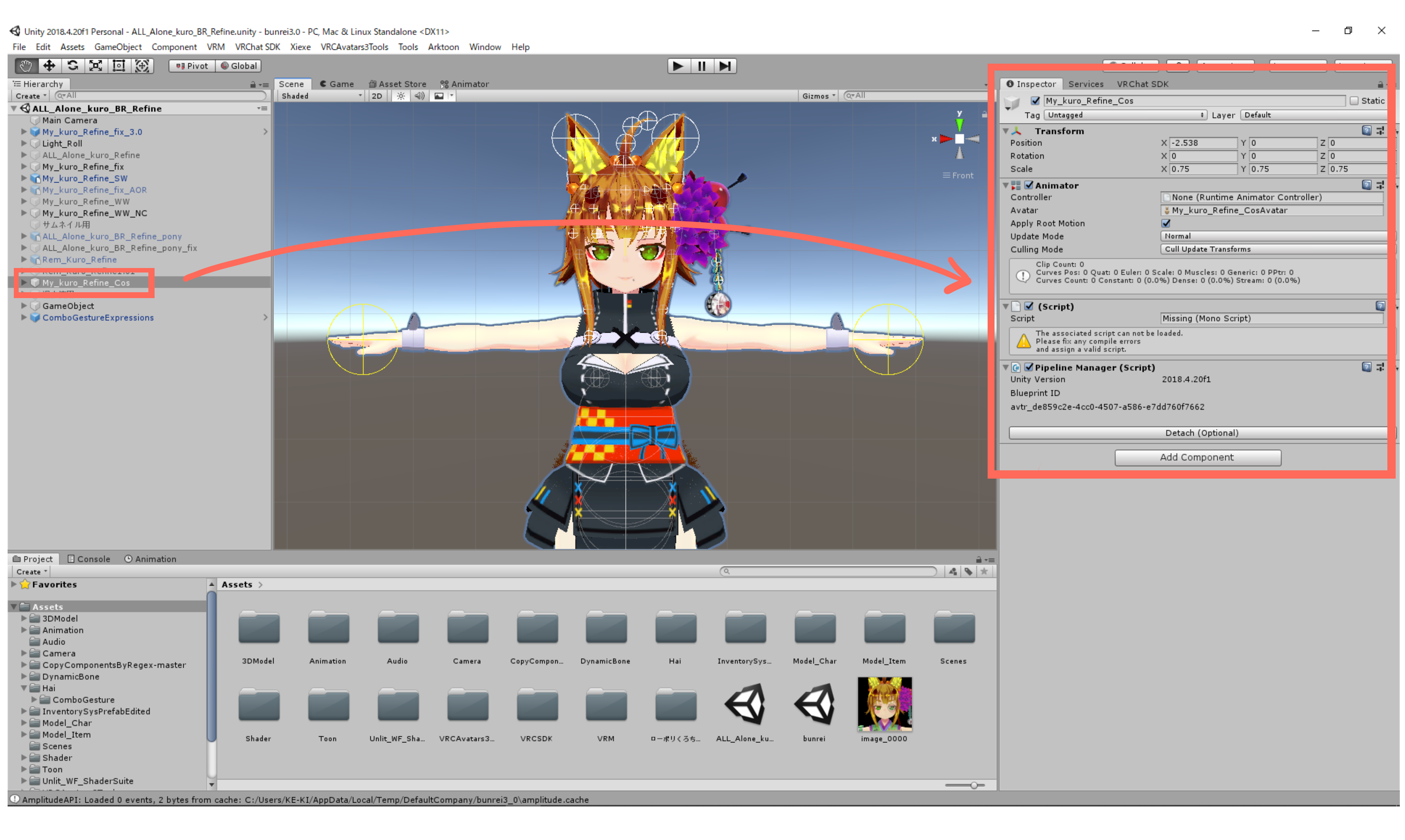Switch to the Console tab

click(x=89, y=559)
